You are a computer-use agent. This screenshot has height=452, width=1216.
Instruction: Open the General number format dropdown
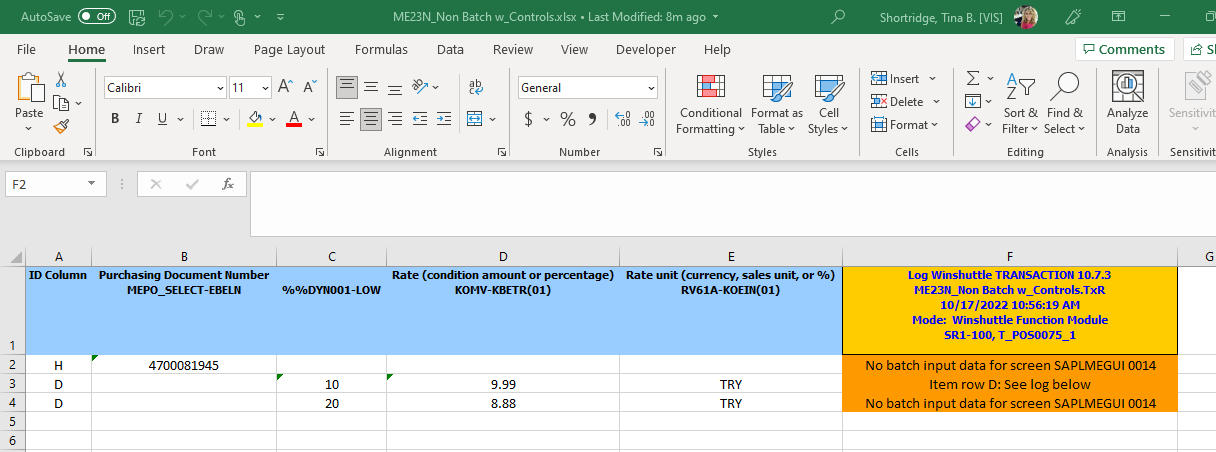click(650, 87)
